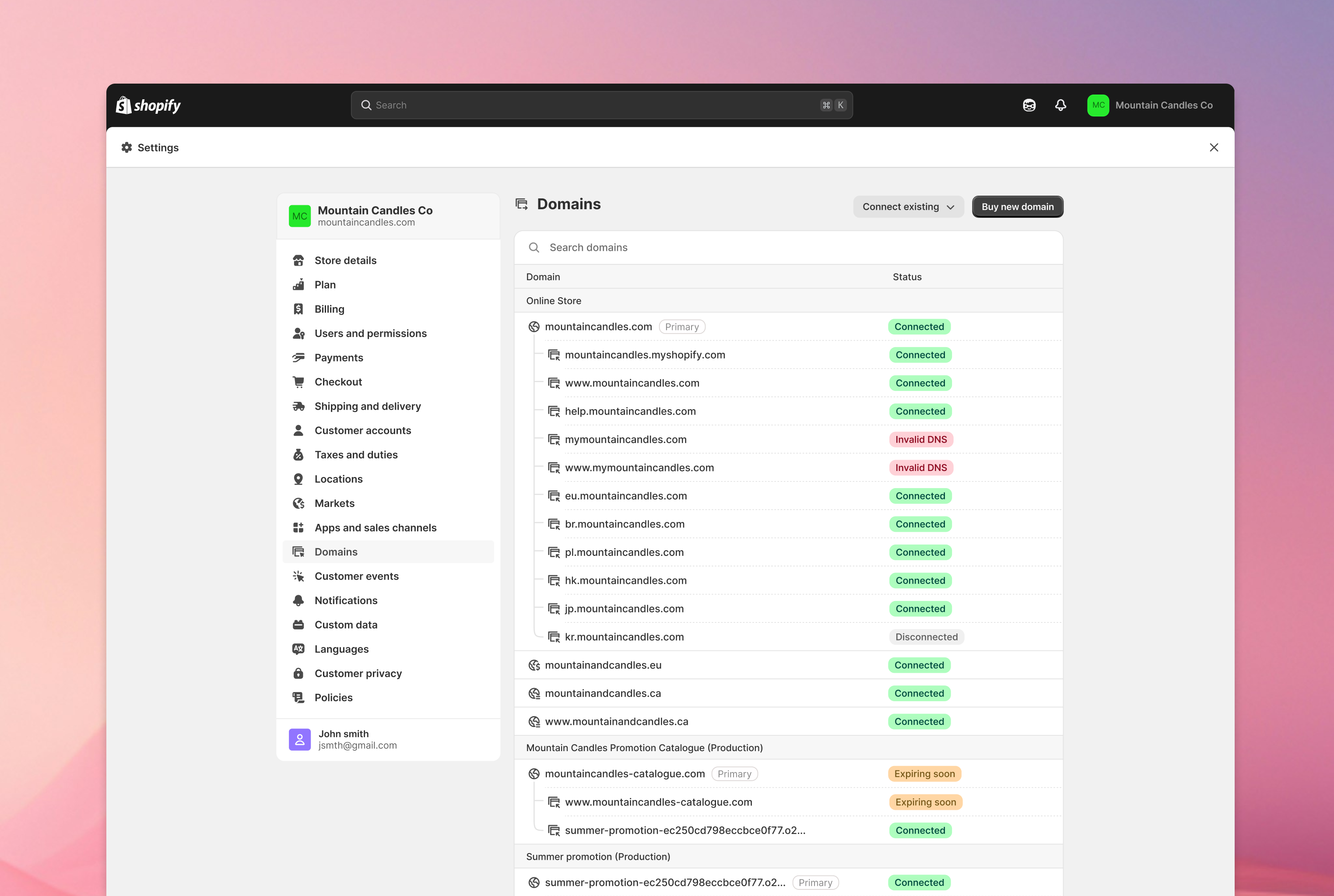Click the Sidebar Notifications bell icon
The image size is (1334, 896).
pos(298,601)
